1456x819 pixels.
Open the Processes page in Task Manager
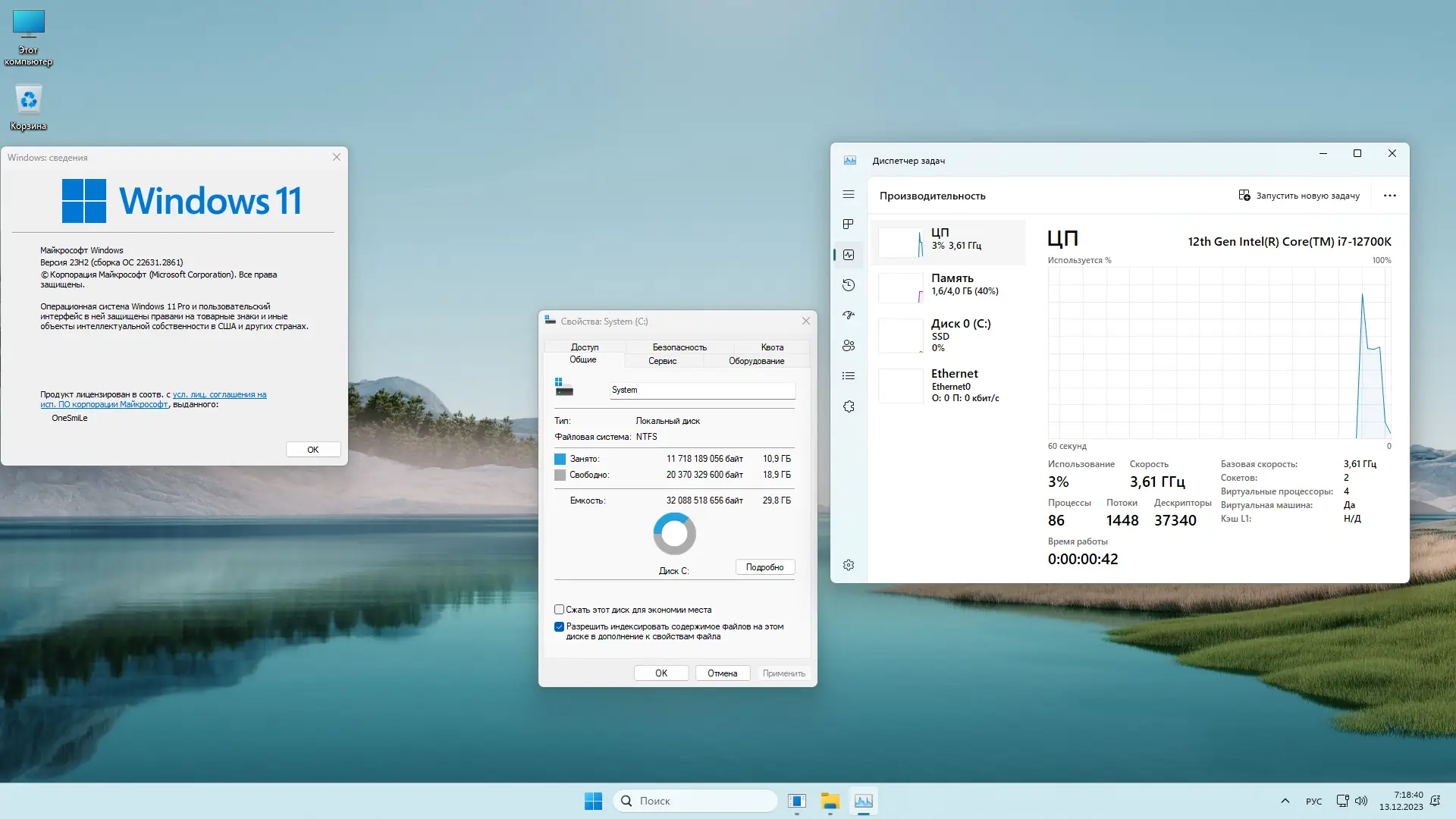pos(849,224)
